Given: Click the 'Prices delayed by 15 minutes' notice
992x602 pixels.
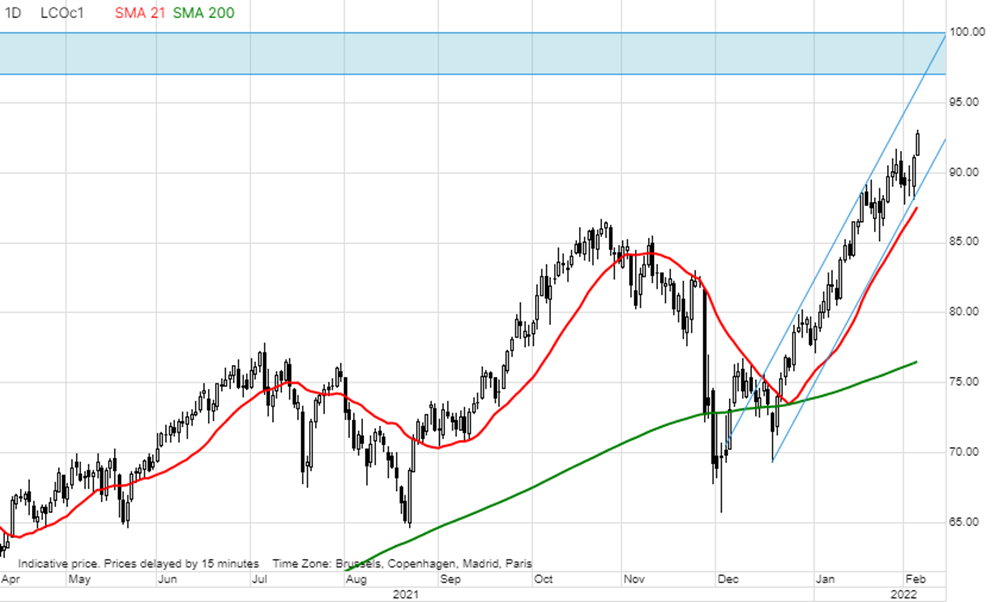Looking at the screenshot, I should point(182,563).
